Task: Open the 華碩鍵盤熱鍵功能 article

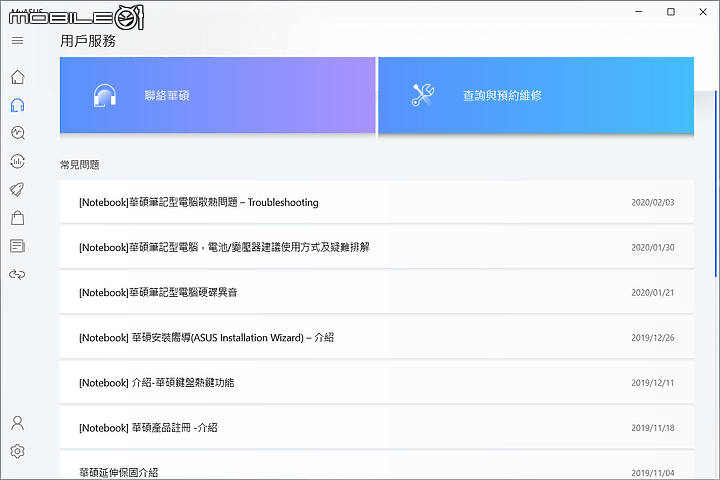Action: pyautogui.click(x=377, y=383)
